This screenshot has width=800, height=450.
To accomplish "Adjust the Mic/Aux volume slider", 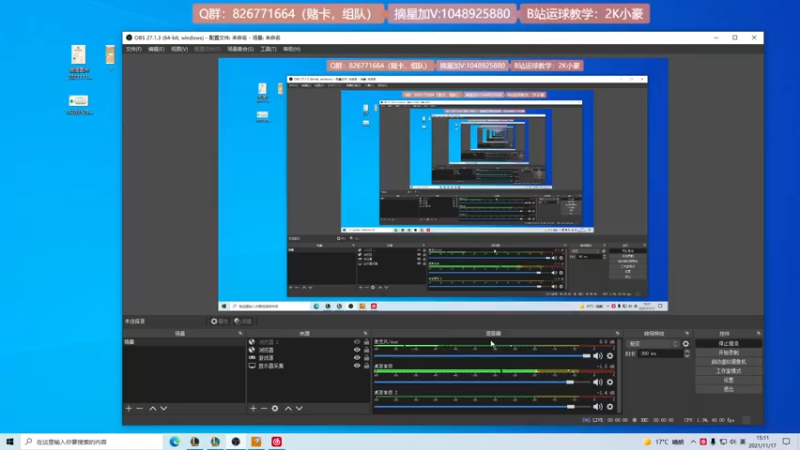I will pyautogui.click(x=482, y=356).
